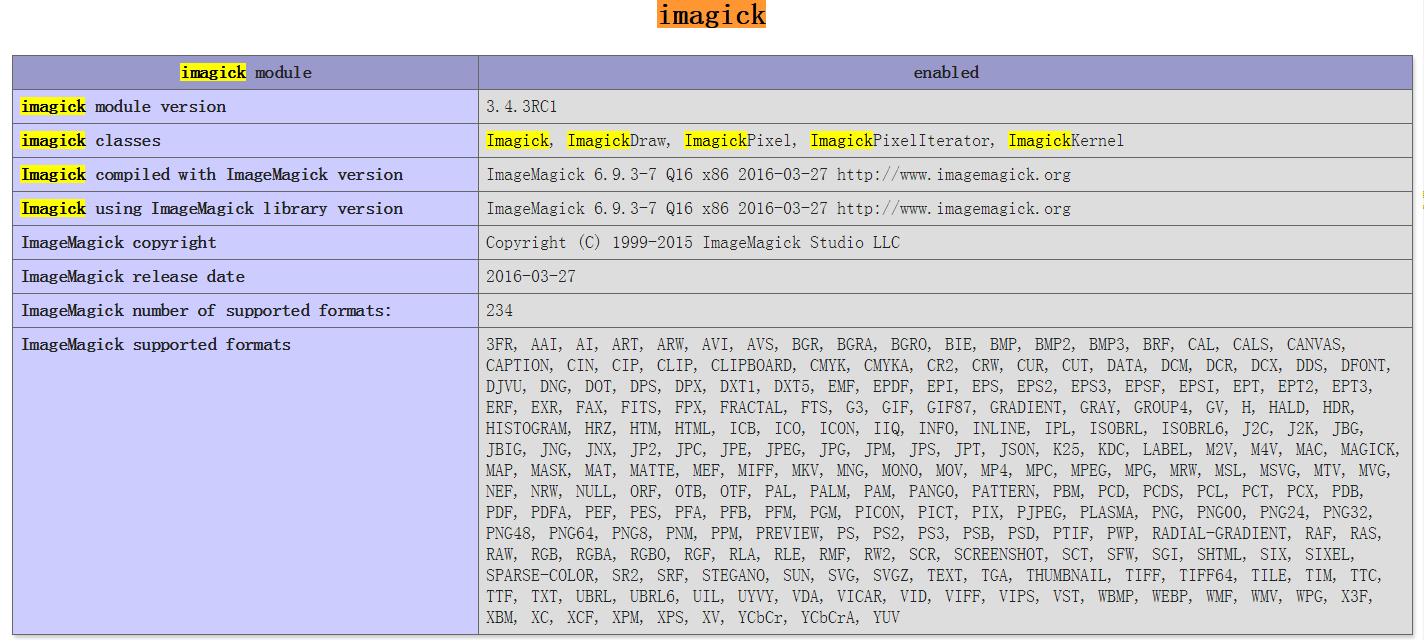This screenshot has width=1424, height=640.
Task: Click the HISTOGRAM format entry
Action: click(x=527, y=429)
